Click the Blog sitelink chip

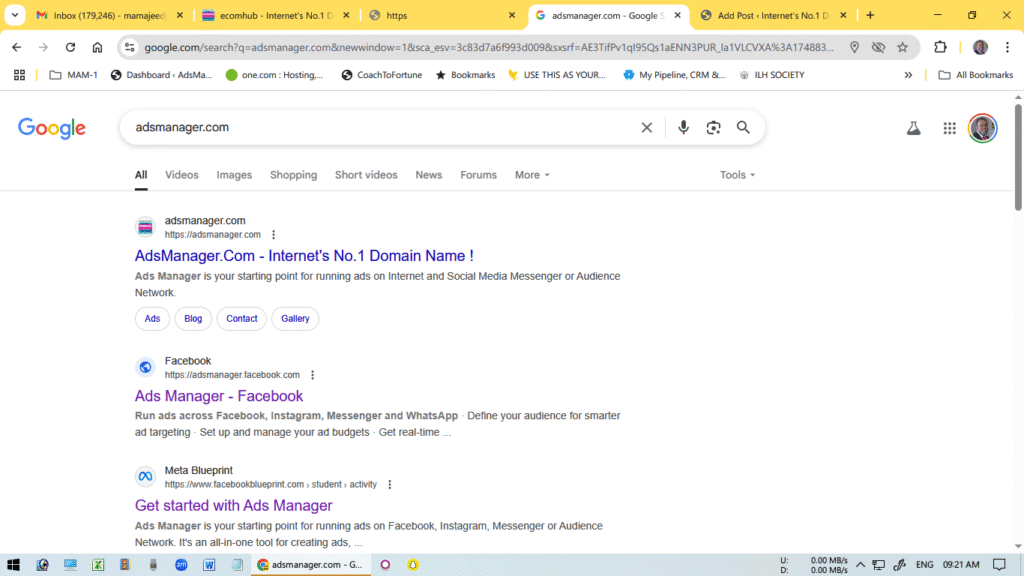[x=193, y=319]
